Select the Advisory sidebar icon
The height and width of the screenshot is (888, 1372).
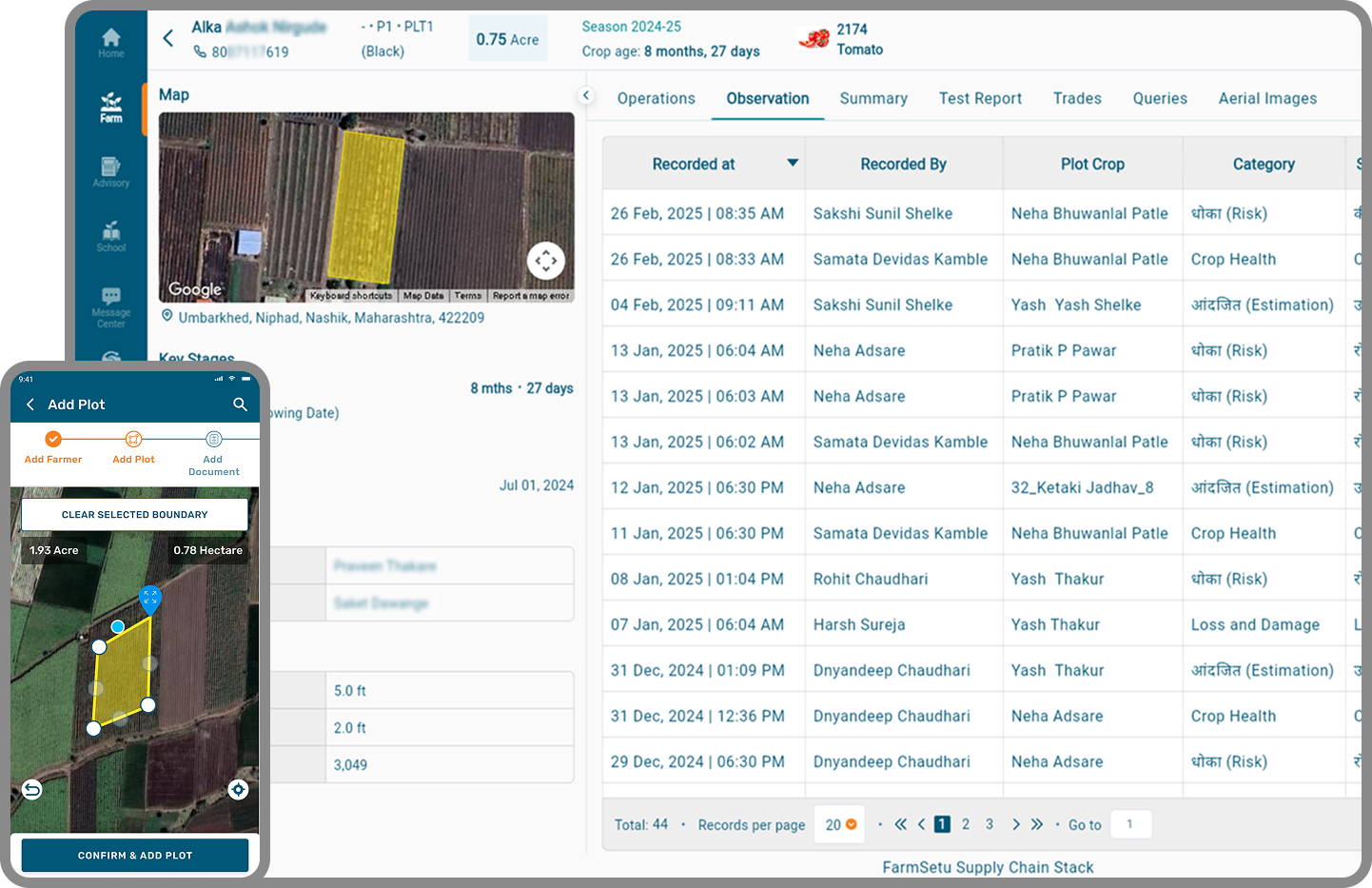[x=111, y=171]
